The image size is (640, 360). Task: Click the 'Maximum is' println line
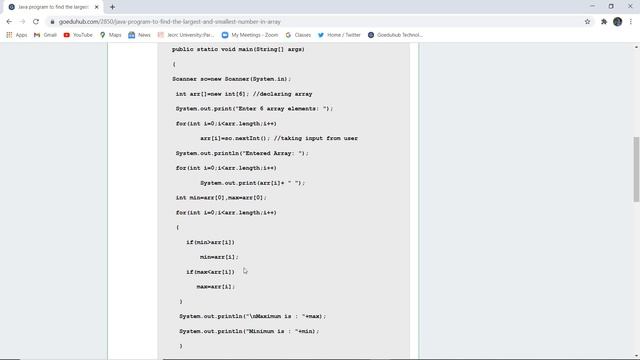pos(252,316)
